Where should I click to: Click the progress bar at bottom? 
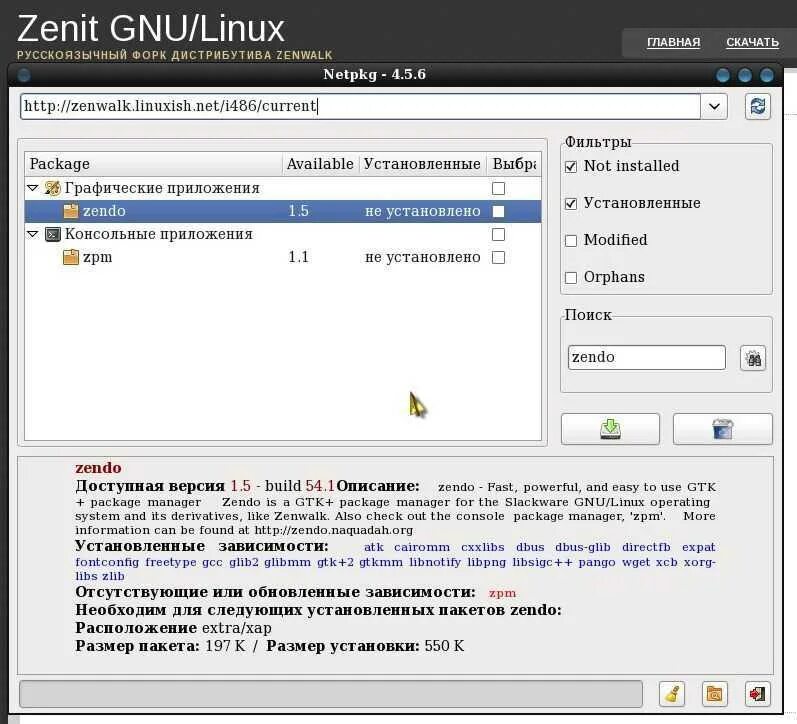[331, 693]
